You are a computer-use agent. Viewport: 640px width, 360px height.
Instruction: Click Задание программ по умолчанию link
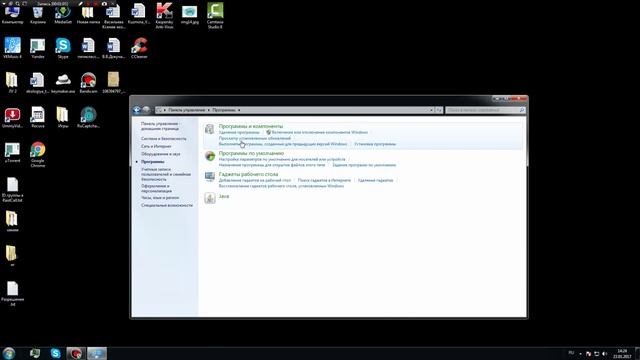tap(364, 165)
